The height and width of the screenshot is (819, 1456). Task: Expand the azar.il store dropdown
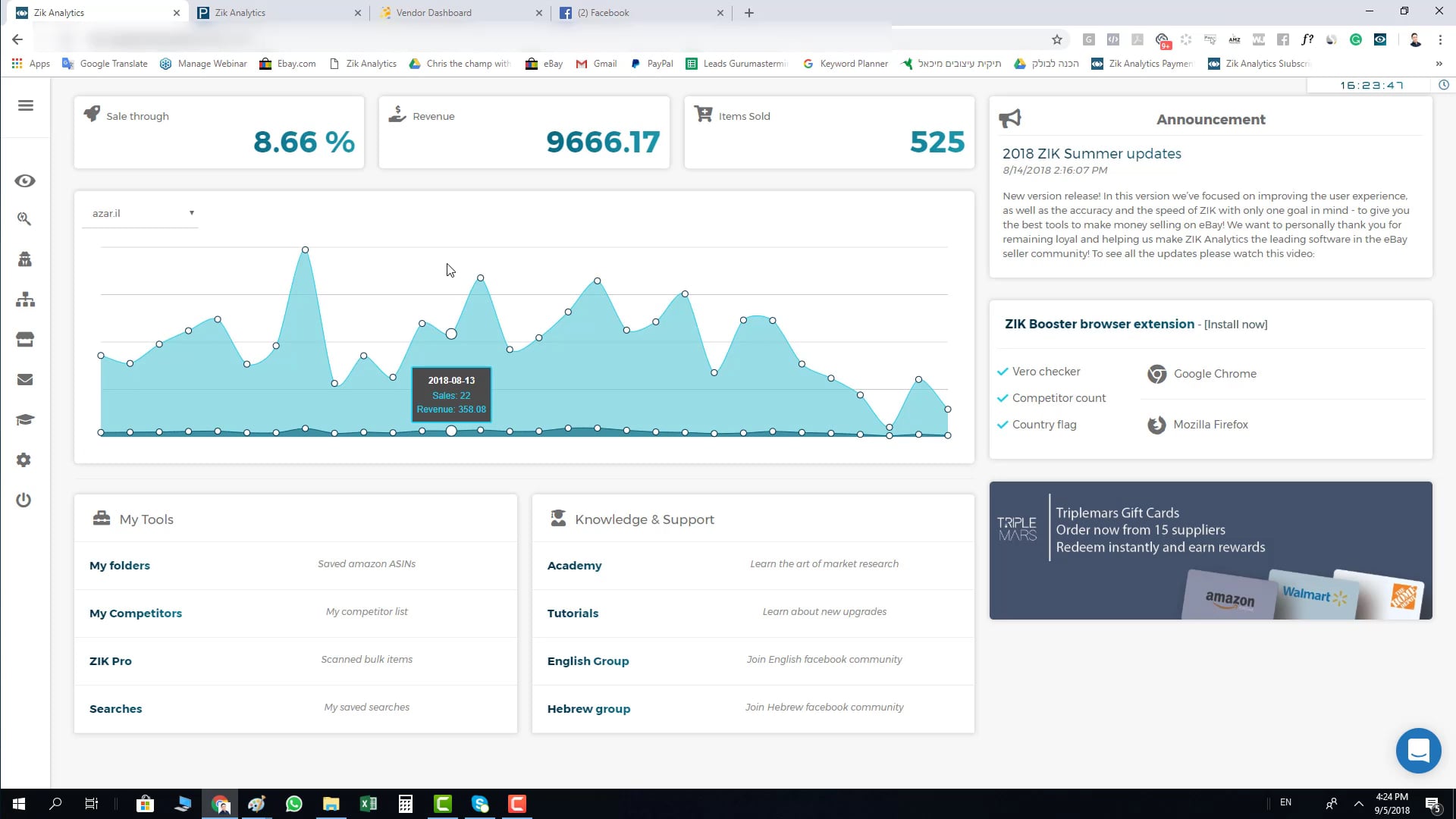click(x=140, y=213)
